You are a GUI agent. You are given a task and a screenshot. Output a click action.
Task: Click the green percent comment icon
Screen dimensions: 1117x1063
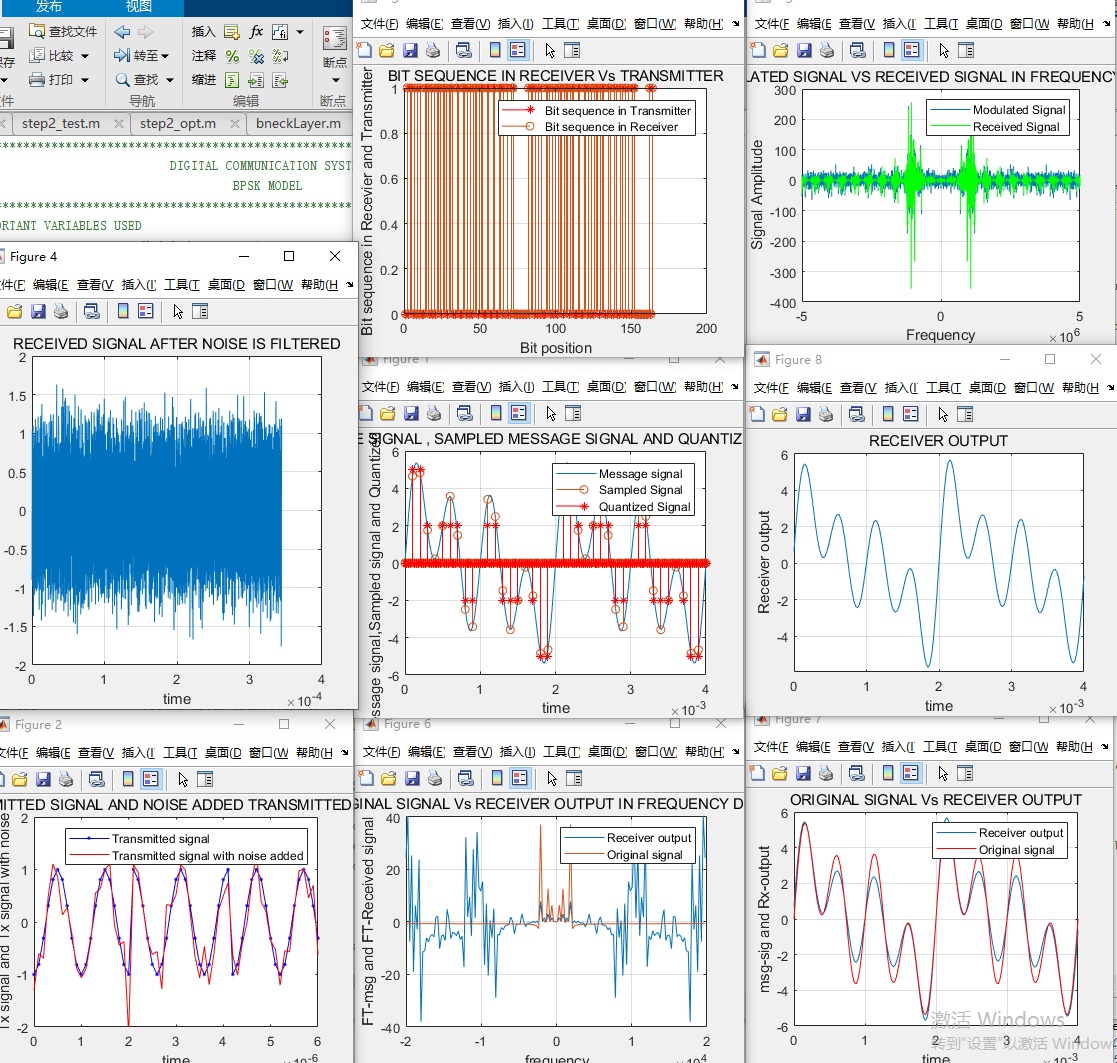[232, 56]
